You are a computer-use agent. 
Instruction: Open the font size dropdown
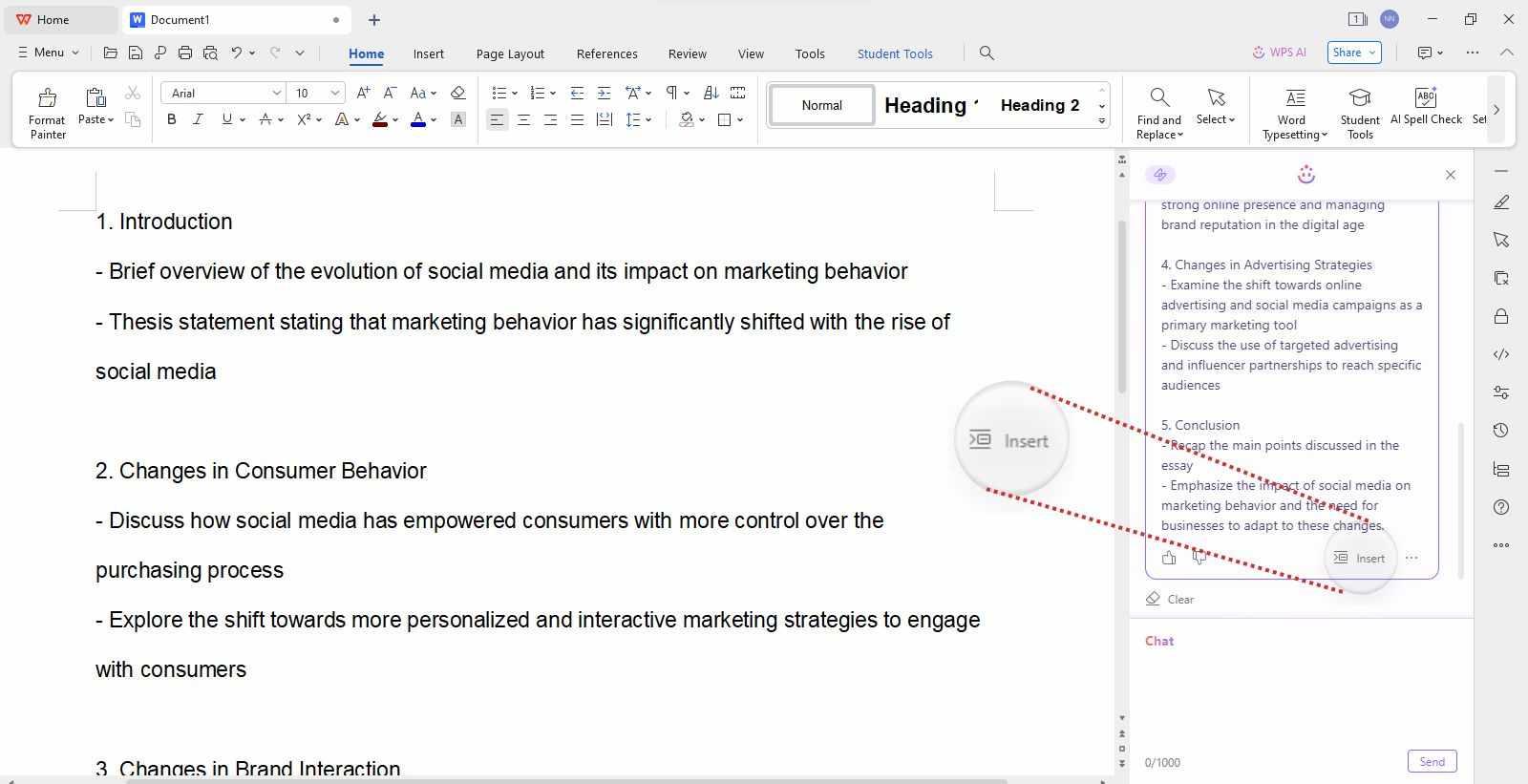click(334, 93)
